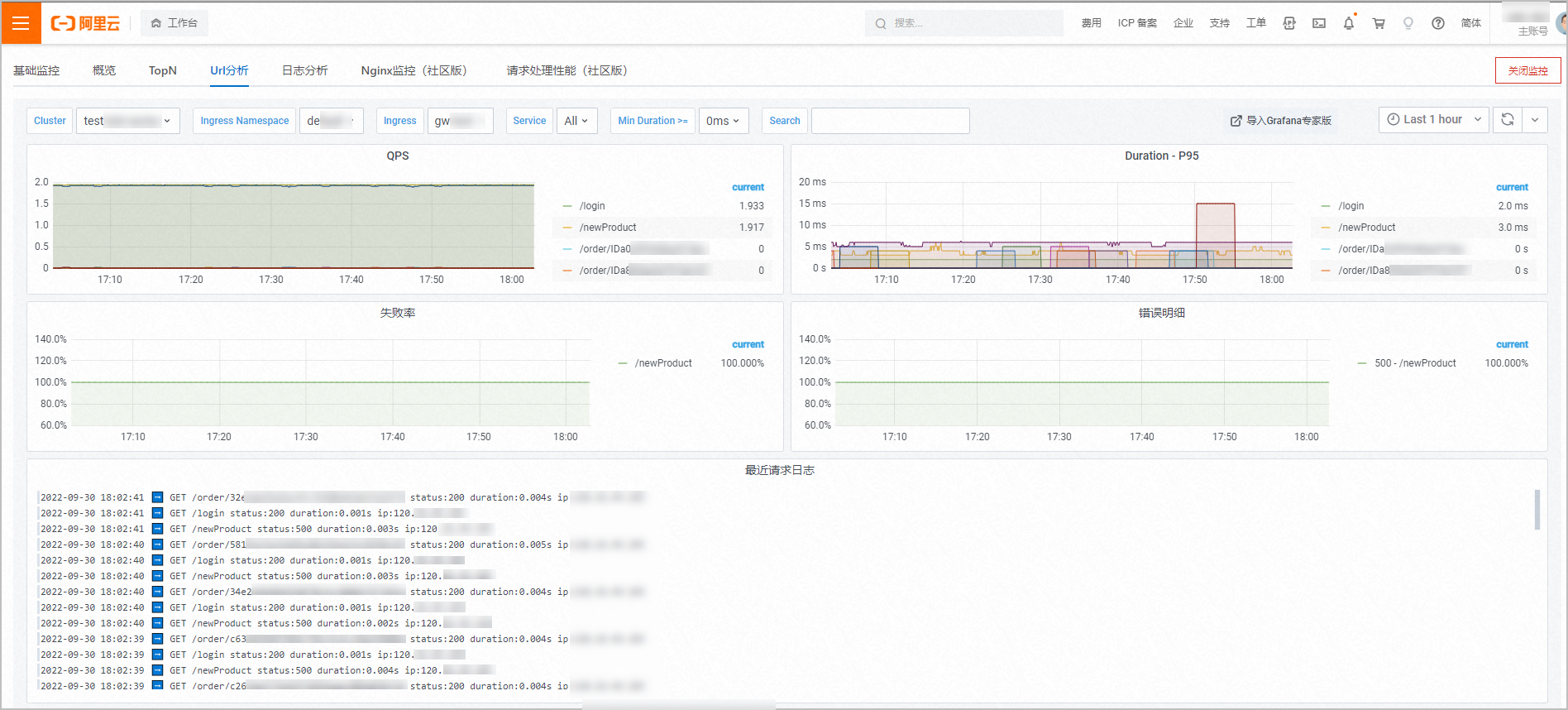Click the /newProduct yellow swatch in QPS legend
This screenshot has width=1568, height=710.
pyautogui.click(x=567, y=228)
